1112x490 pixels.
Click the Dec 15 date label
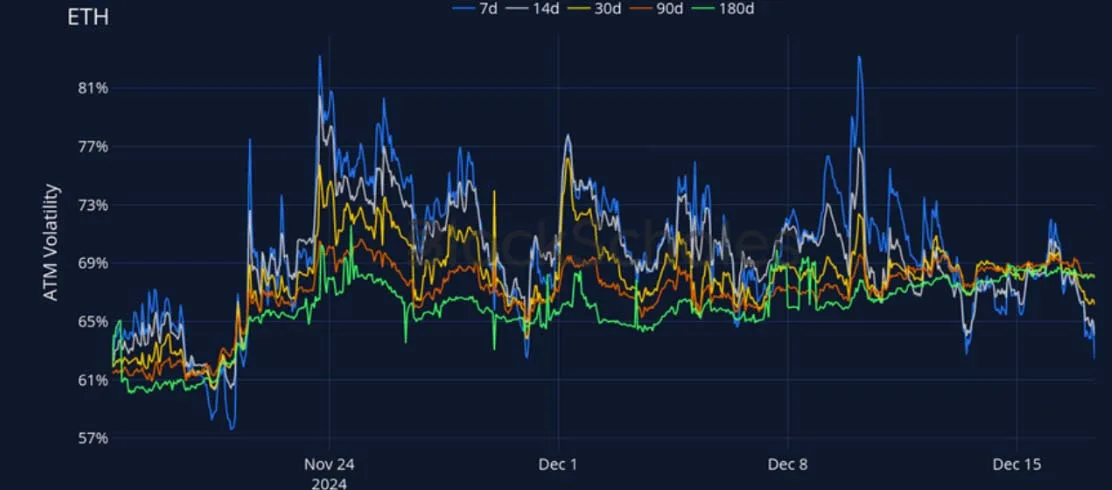click(1017, 464)
